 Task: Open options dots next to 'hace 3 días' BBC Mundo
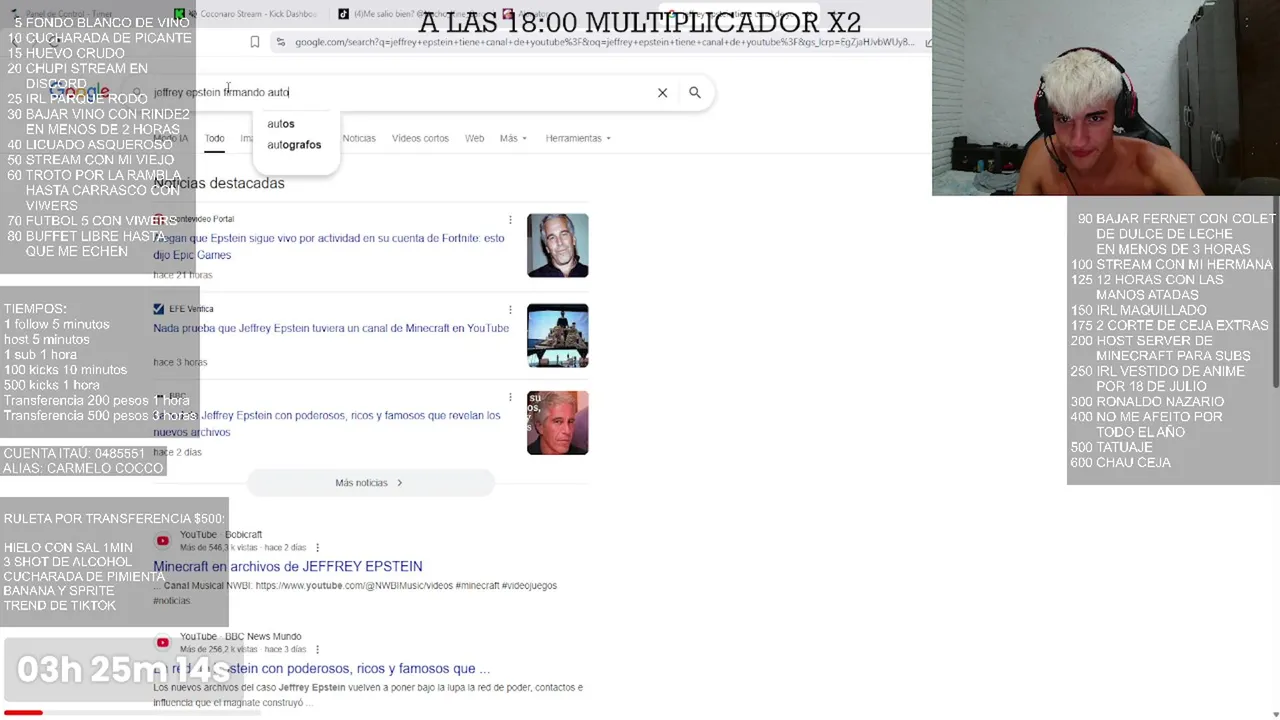317,650
